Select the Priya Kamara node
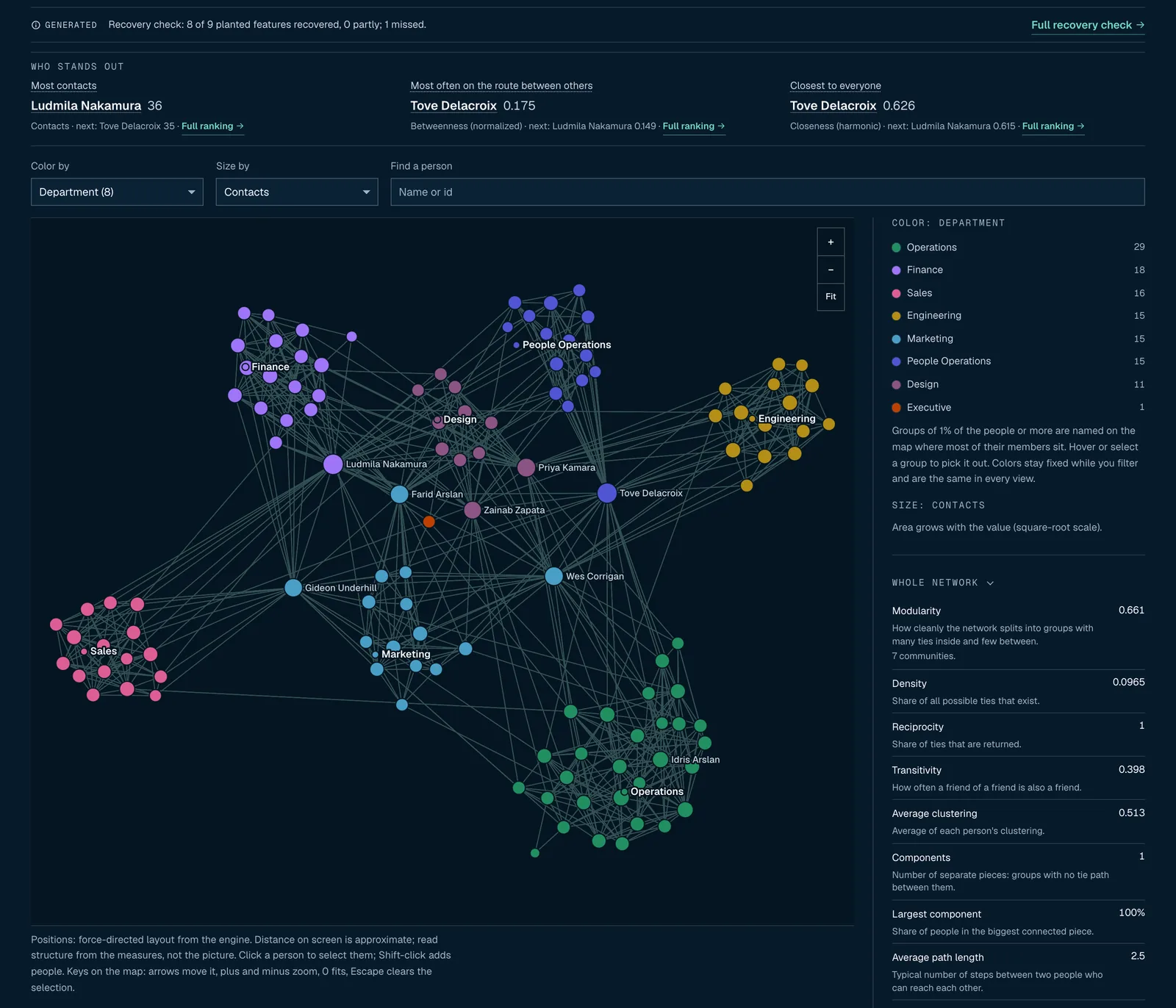The width and height of the screenshot is (1176, 1008). pyautogui.click(x=526, y=467)
